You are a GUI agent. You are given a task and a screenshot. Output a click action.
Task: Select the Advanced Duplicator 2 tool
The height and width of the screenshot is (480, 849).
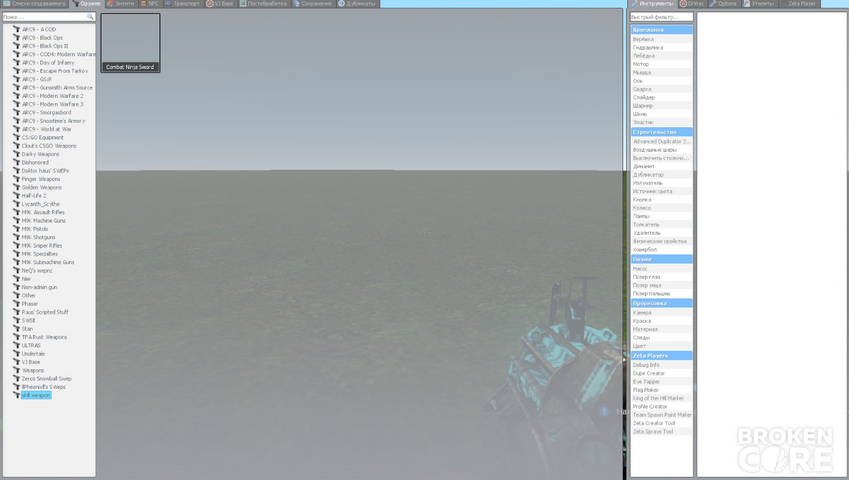coord(661,141)
